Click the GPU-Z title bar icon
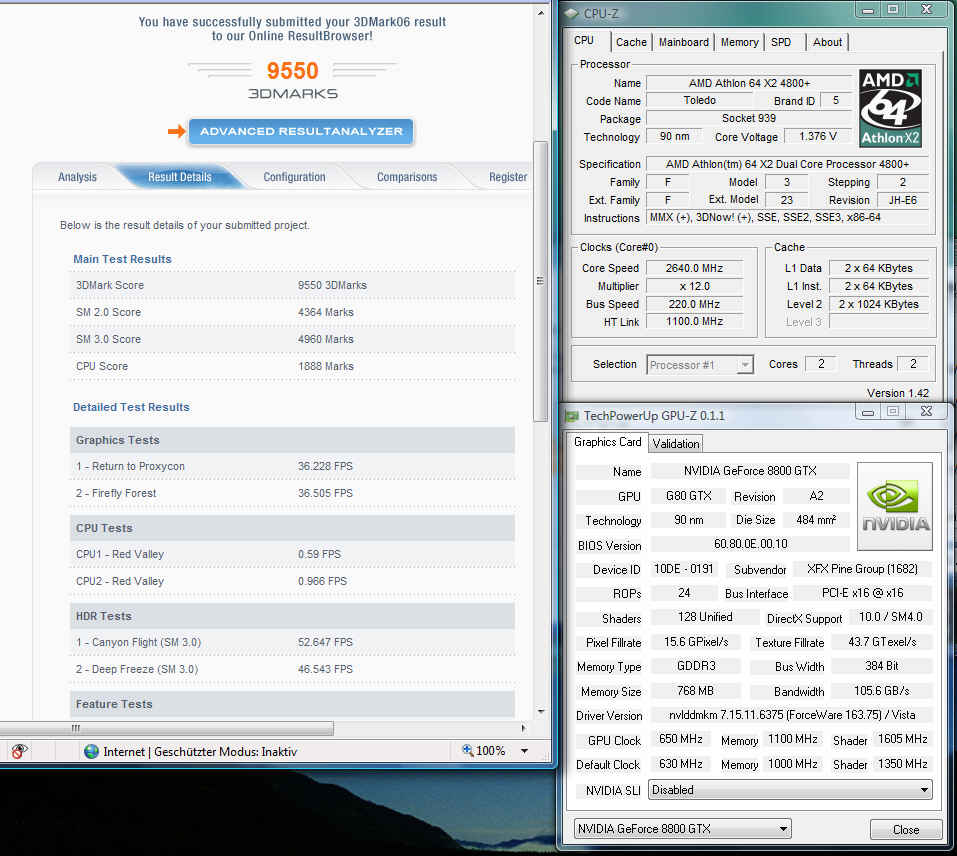The height and width of the screenshot is (856, 957). coord(572,416)
